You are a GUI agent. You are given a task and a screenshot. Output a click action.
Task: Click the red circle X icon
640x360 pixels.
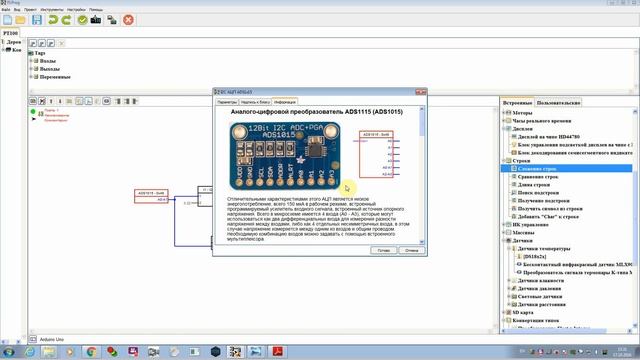click(128, 20)
